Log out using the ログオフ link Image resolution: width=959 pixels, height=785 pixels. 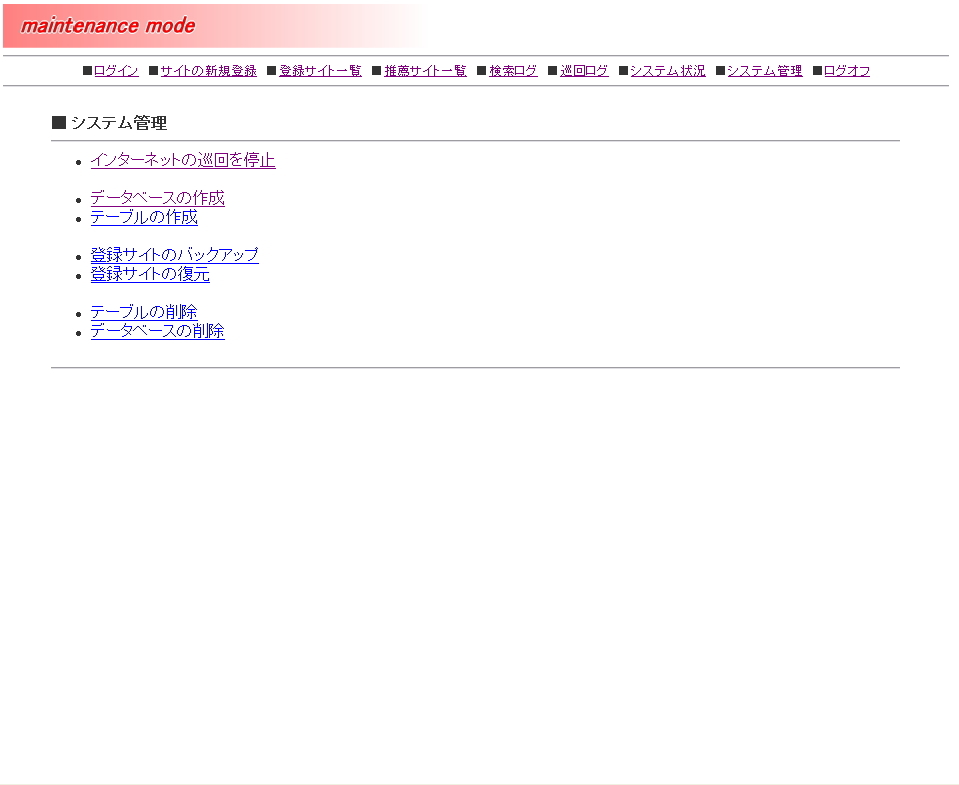click(x=847, y=71)
